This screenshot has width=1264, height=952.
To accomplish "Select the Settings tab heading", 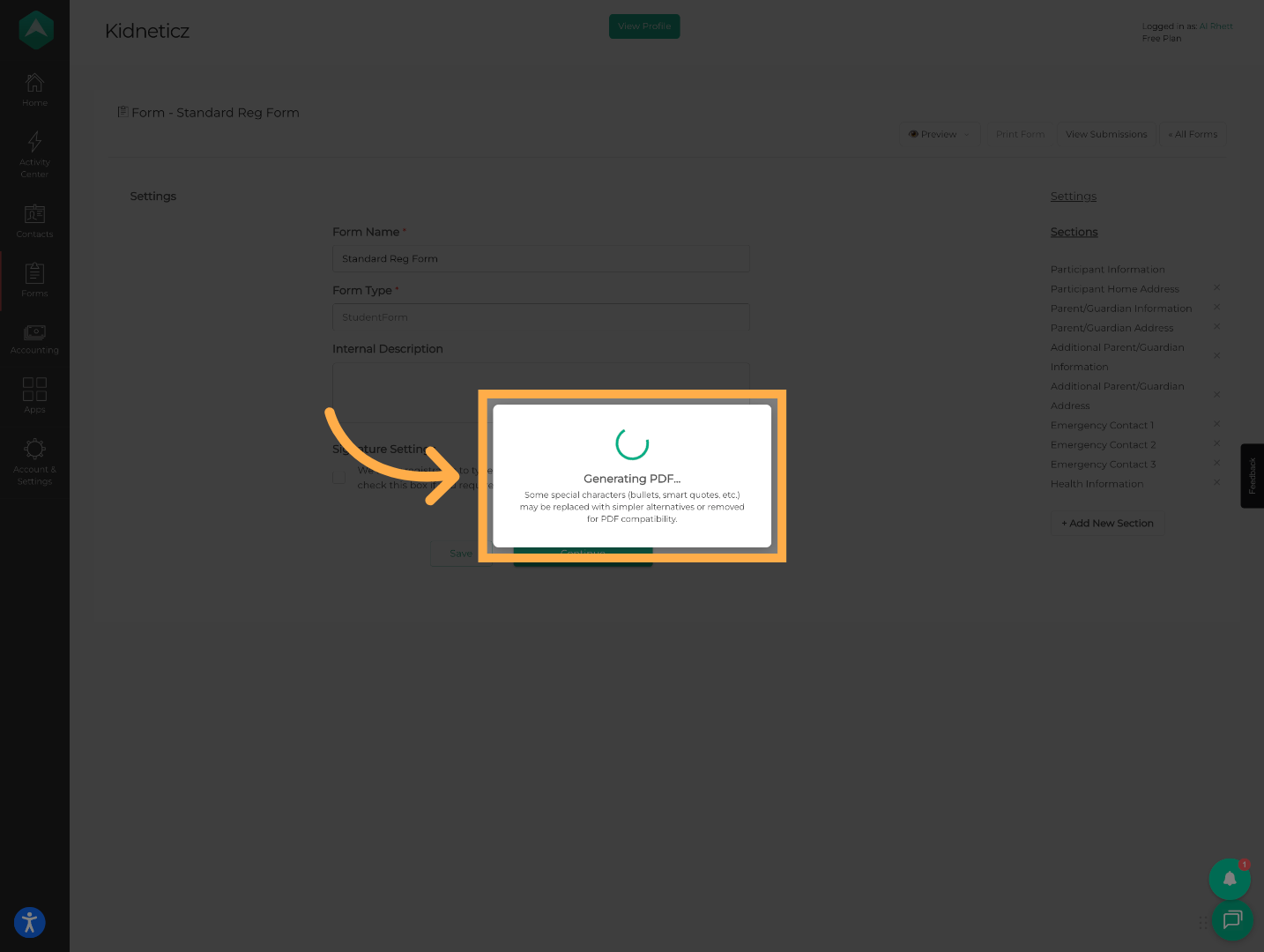I will pyautogui.click(x=1073, y=196).
